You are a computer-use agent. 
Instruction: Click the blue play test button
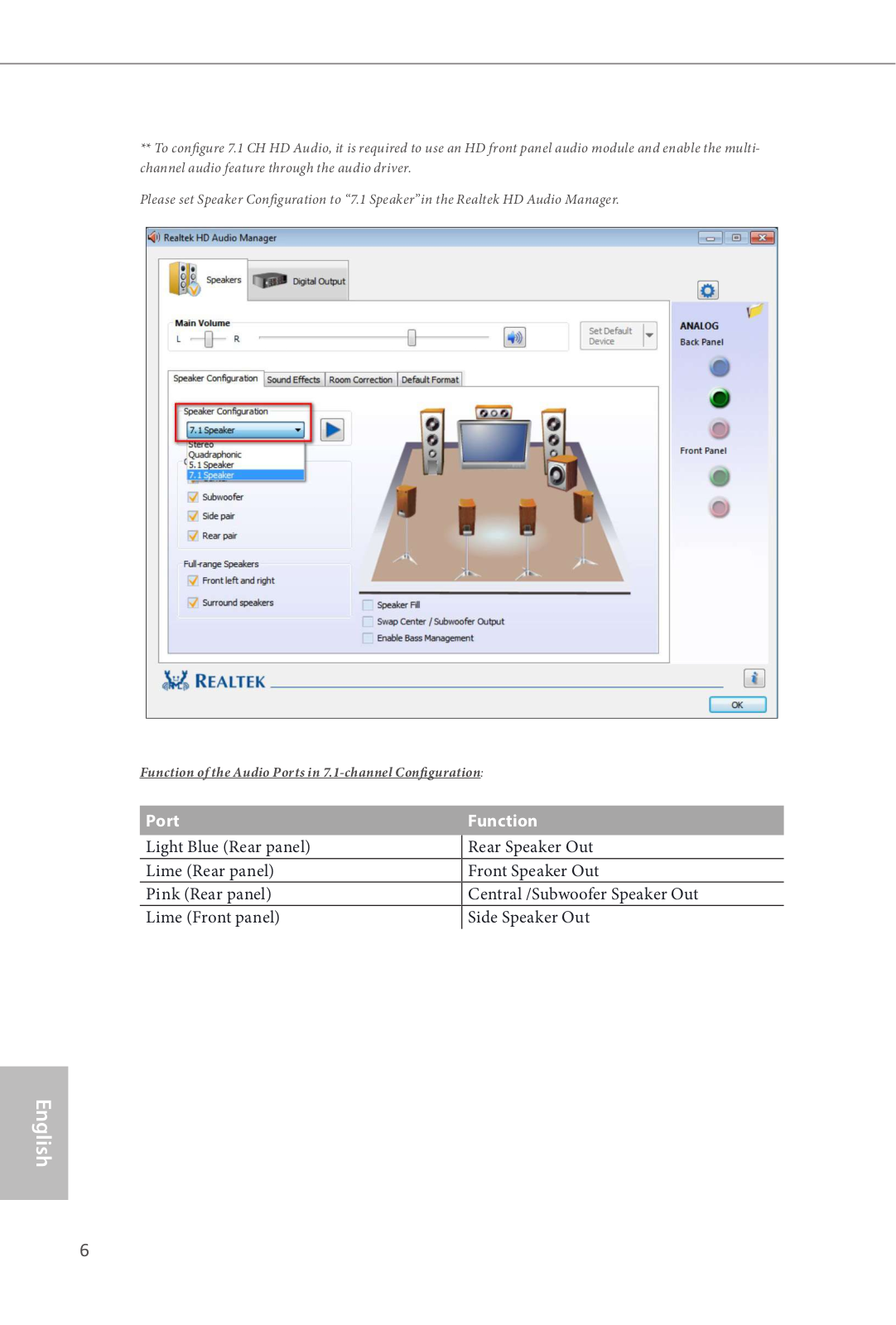(x=332, y=429)
